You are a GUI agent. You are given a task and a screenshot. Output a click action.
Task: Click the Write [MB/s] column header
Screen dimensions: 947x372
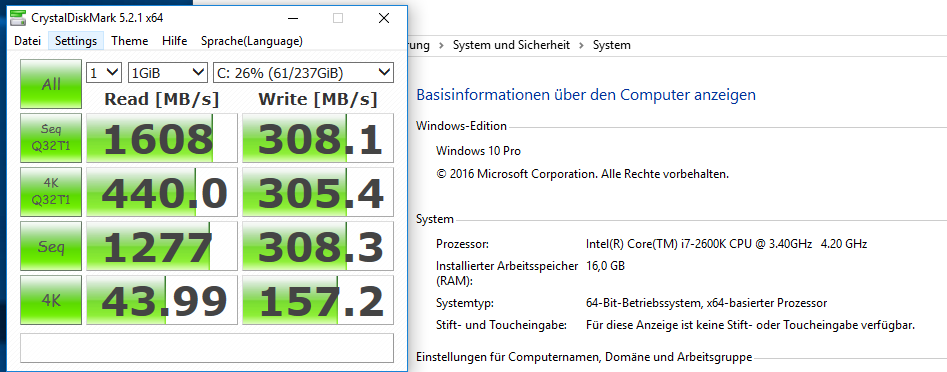pos(318,99)
